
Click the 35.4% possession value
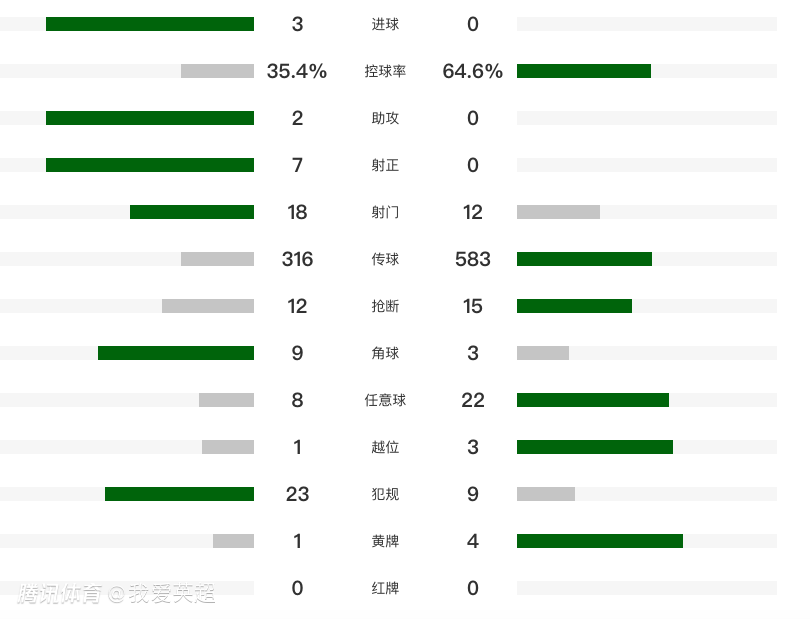pos(297,71)
